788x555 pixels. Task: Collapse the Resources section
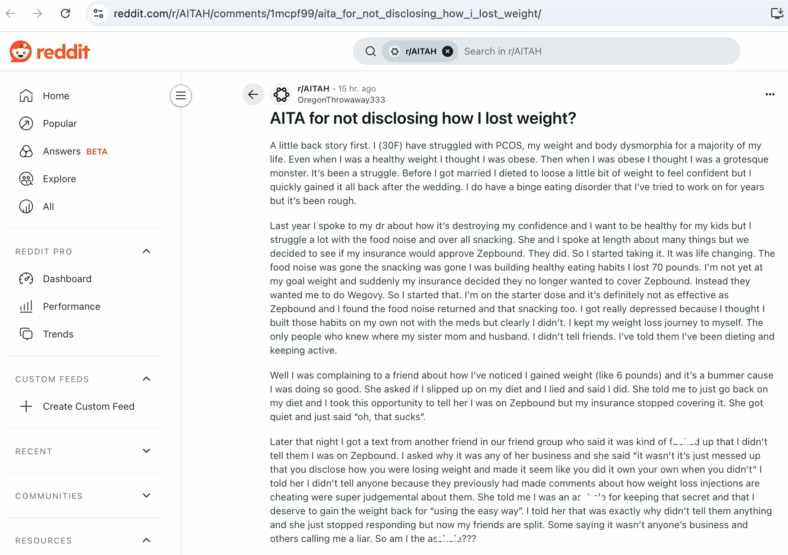click(146, 540)
